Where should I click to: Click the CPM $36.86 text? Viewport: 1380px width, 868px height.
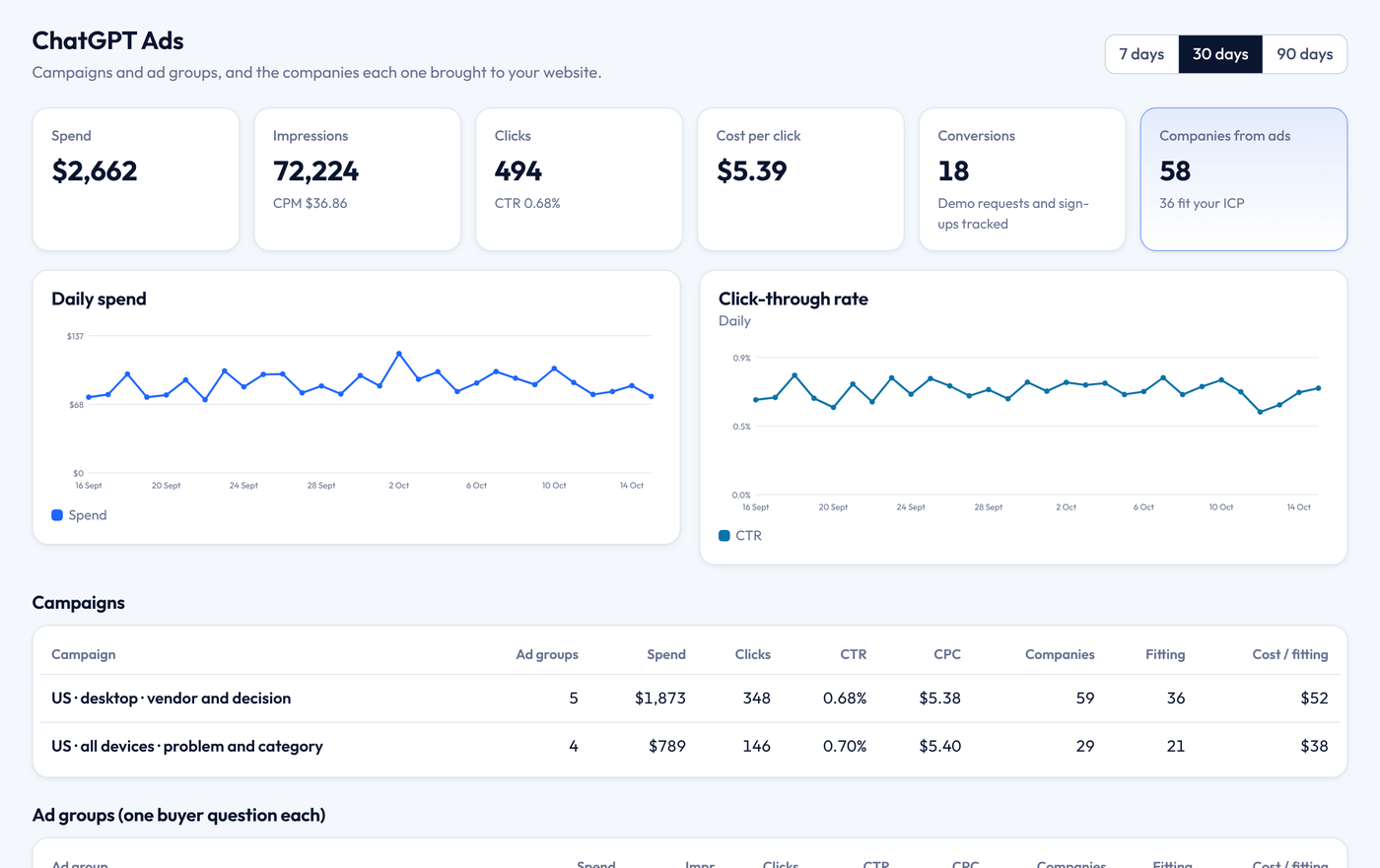click(310, 204)
